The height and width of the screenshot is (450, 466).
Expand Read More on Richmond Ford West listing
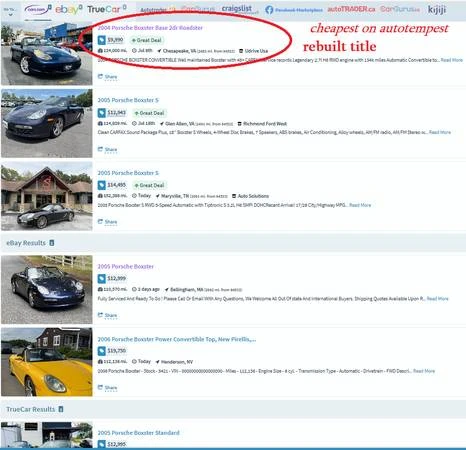440,132
